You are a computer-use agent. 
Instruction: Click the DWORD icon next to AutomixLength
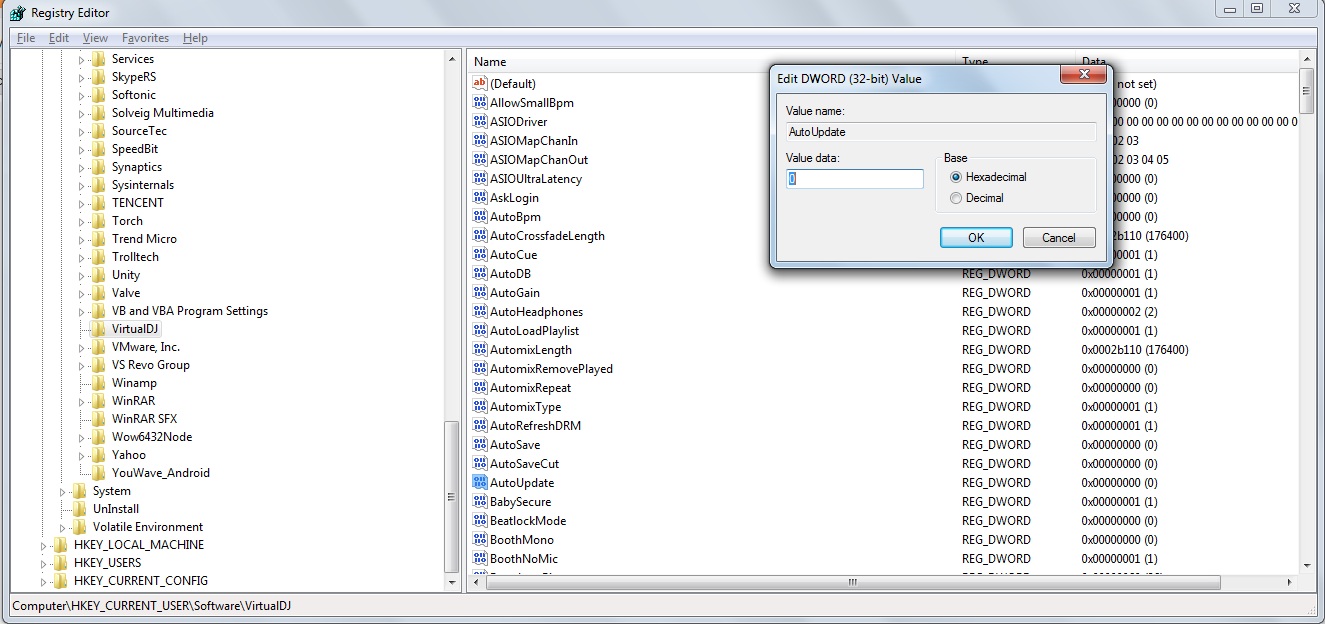tap(481, 349)
